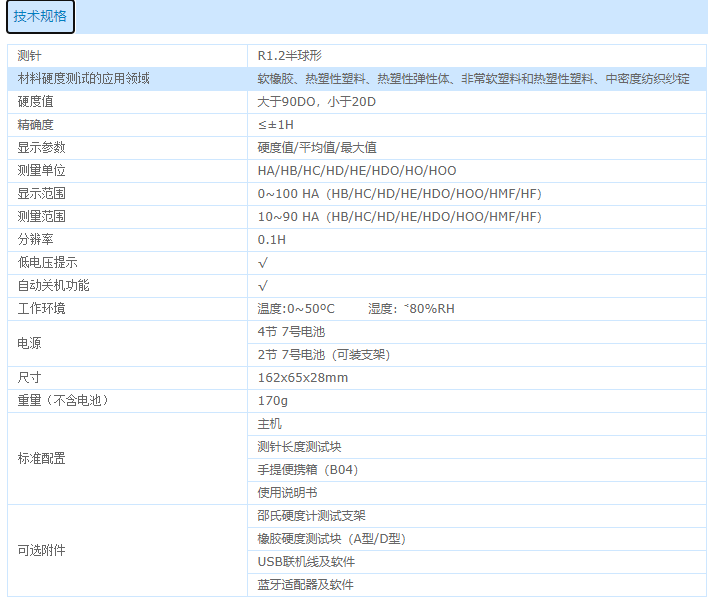Click the 大于90DO，小于20D hardness value
Screen dimensions: 712x602
tap(316, 102)
